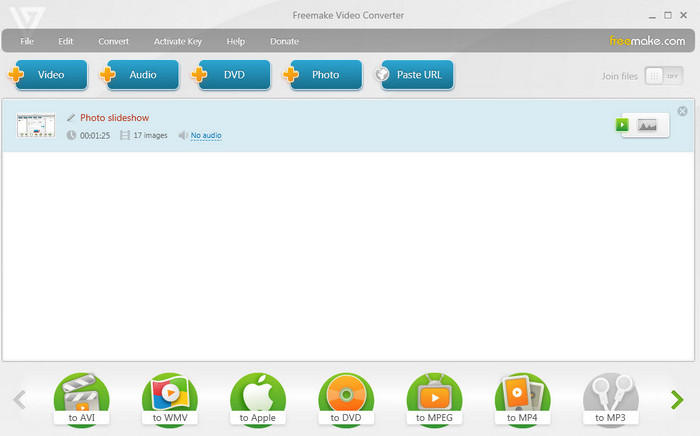This screenshot has width=700, height=436.
Task: Open the Donate menu
Action: tap(284, 41)
